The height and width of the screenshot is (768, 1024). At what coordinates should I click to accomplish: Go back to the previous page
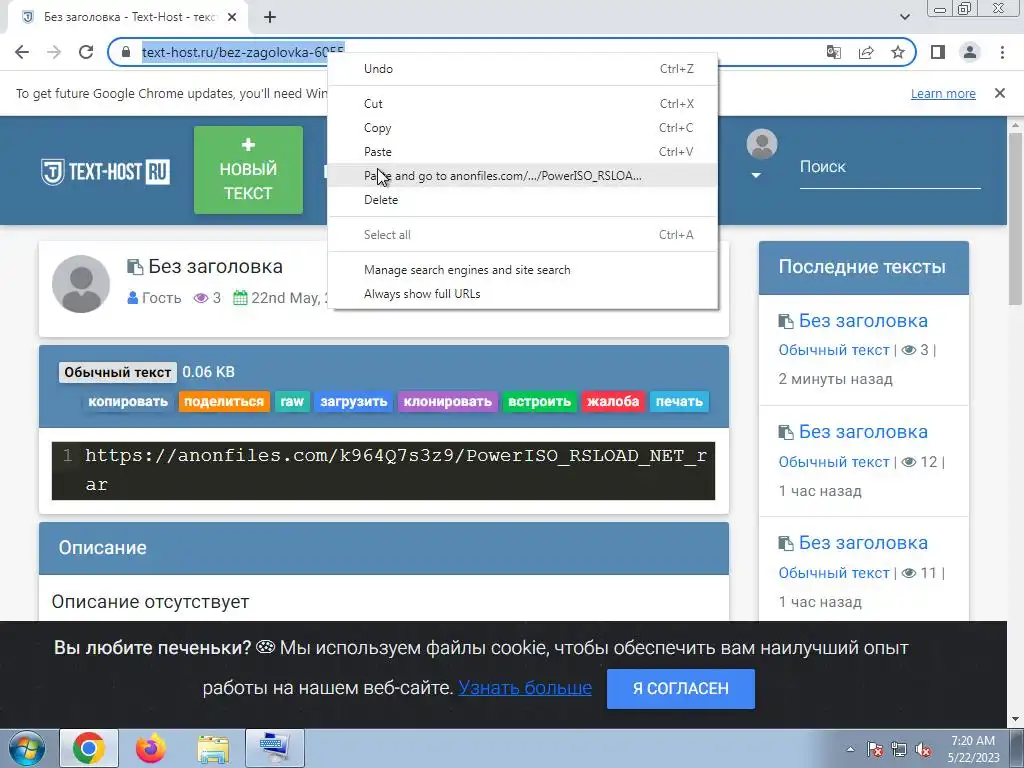tap(22, 52)
